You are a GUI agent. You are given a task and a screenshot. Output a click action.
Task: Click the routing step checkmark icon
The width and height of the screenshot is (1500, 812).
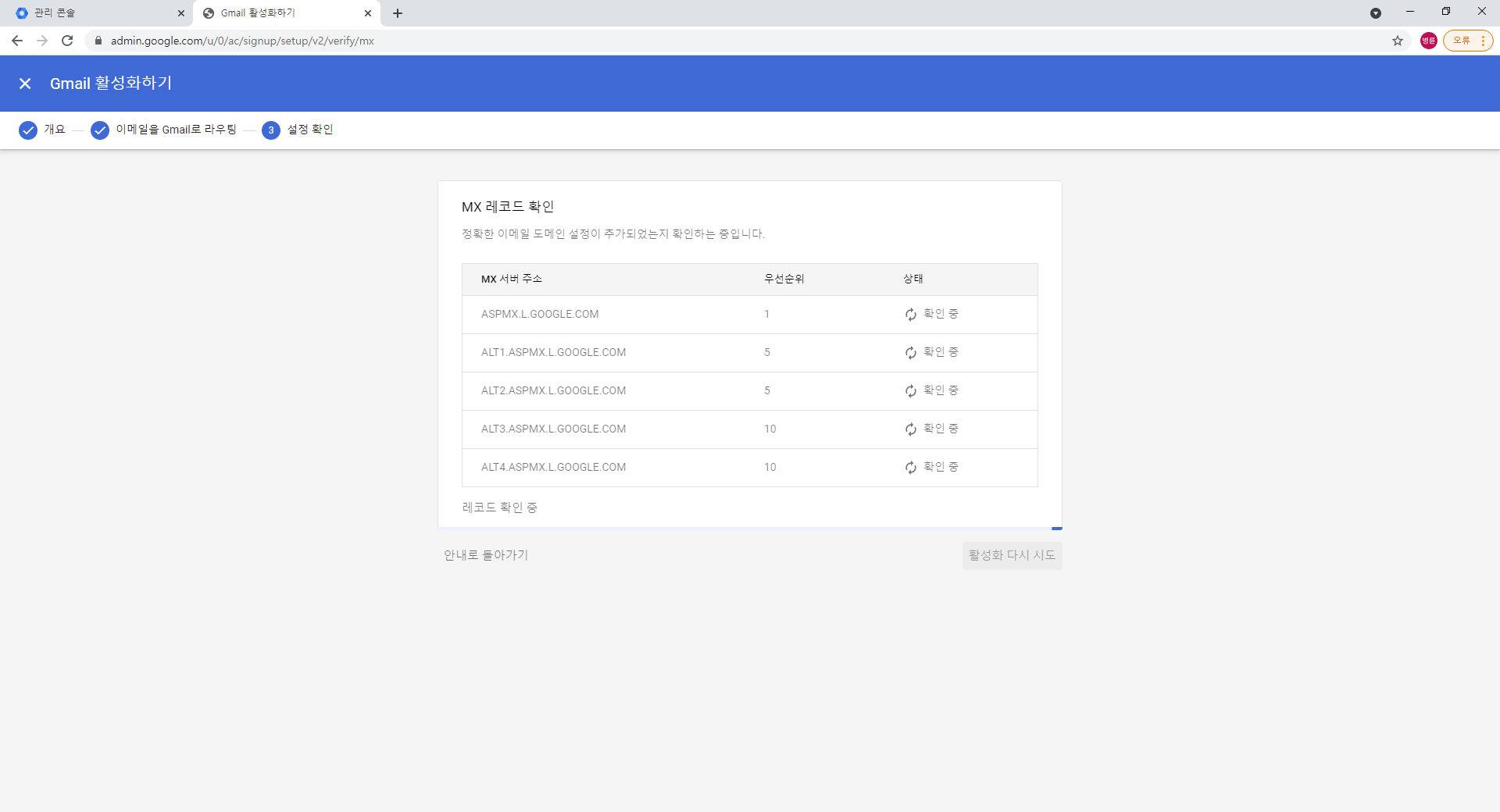100,130
